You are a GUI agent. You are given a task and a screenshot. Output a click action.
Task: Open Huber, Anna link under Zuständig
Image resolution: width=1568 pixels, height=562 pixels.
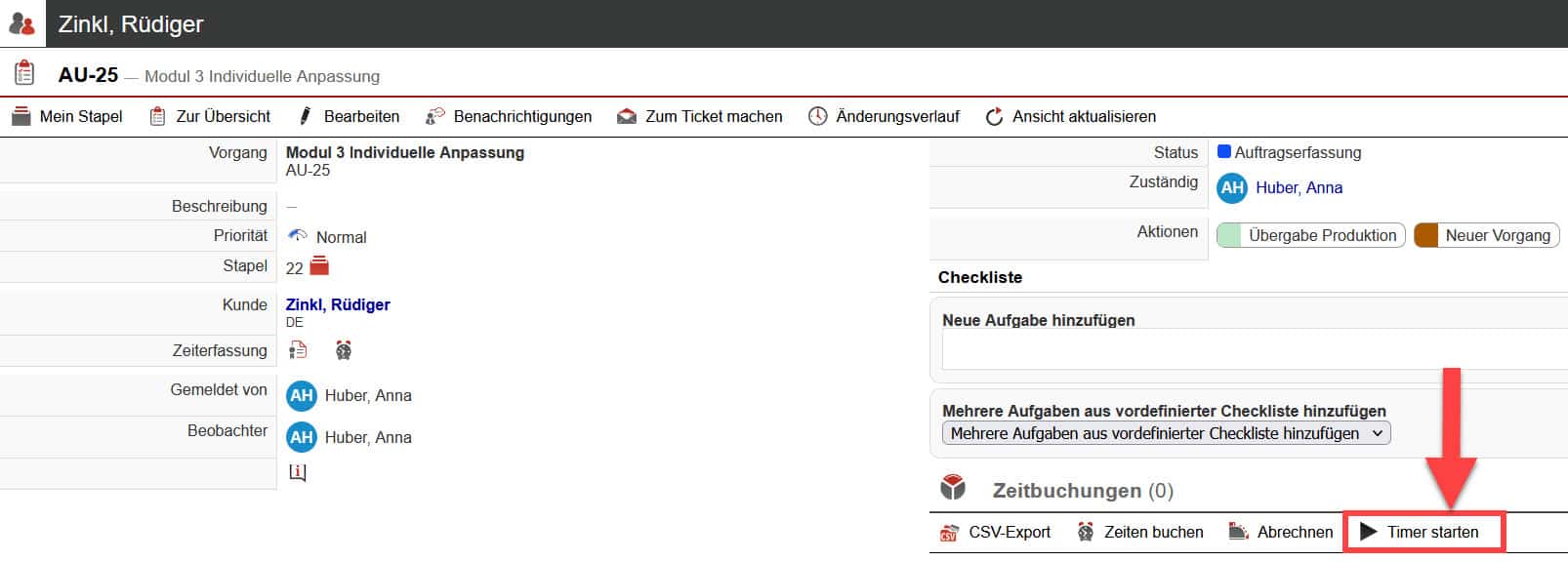(x=1299, y=187)
